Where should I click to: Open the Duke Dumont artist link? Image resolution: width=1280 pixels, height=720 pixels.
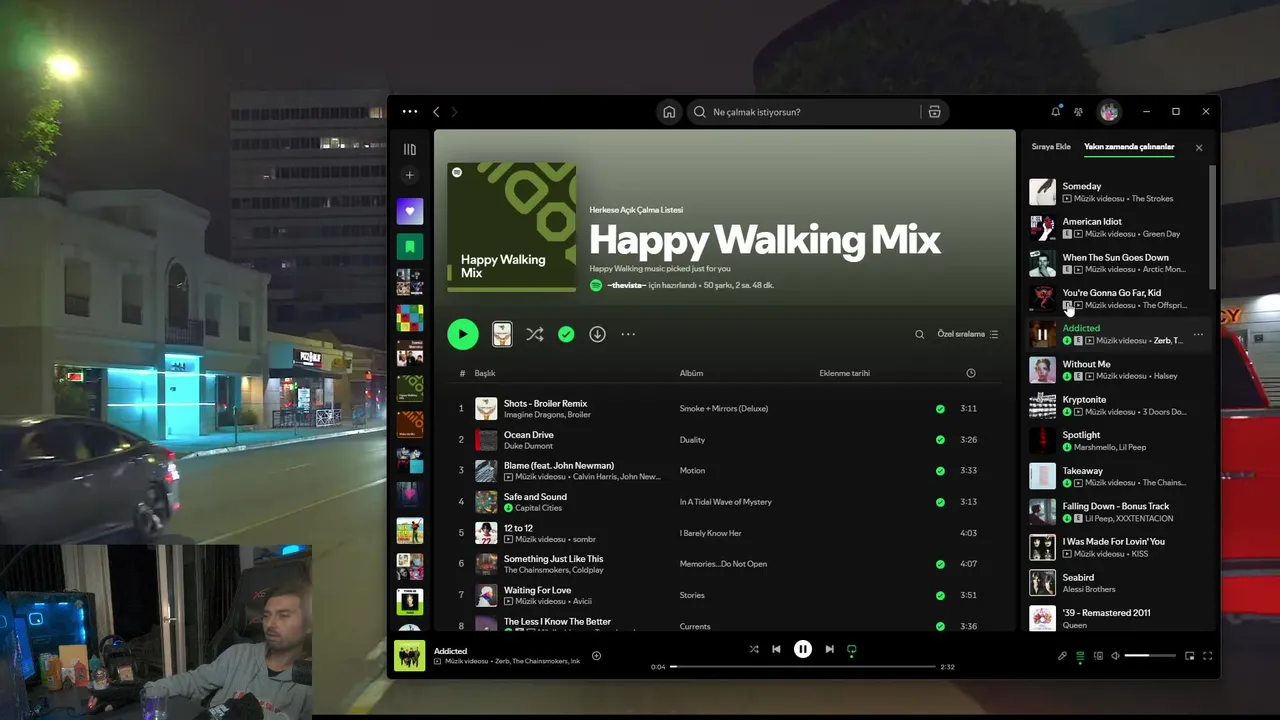tap(529, 446)
